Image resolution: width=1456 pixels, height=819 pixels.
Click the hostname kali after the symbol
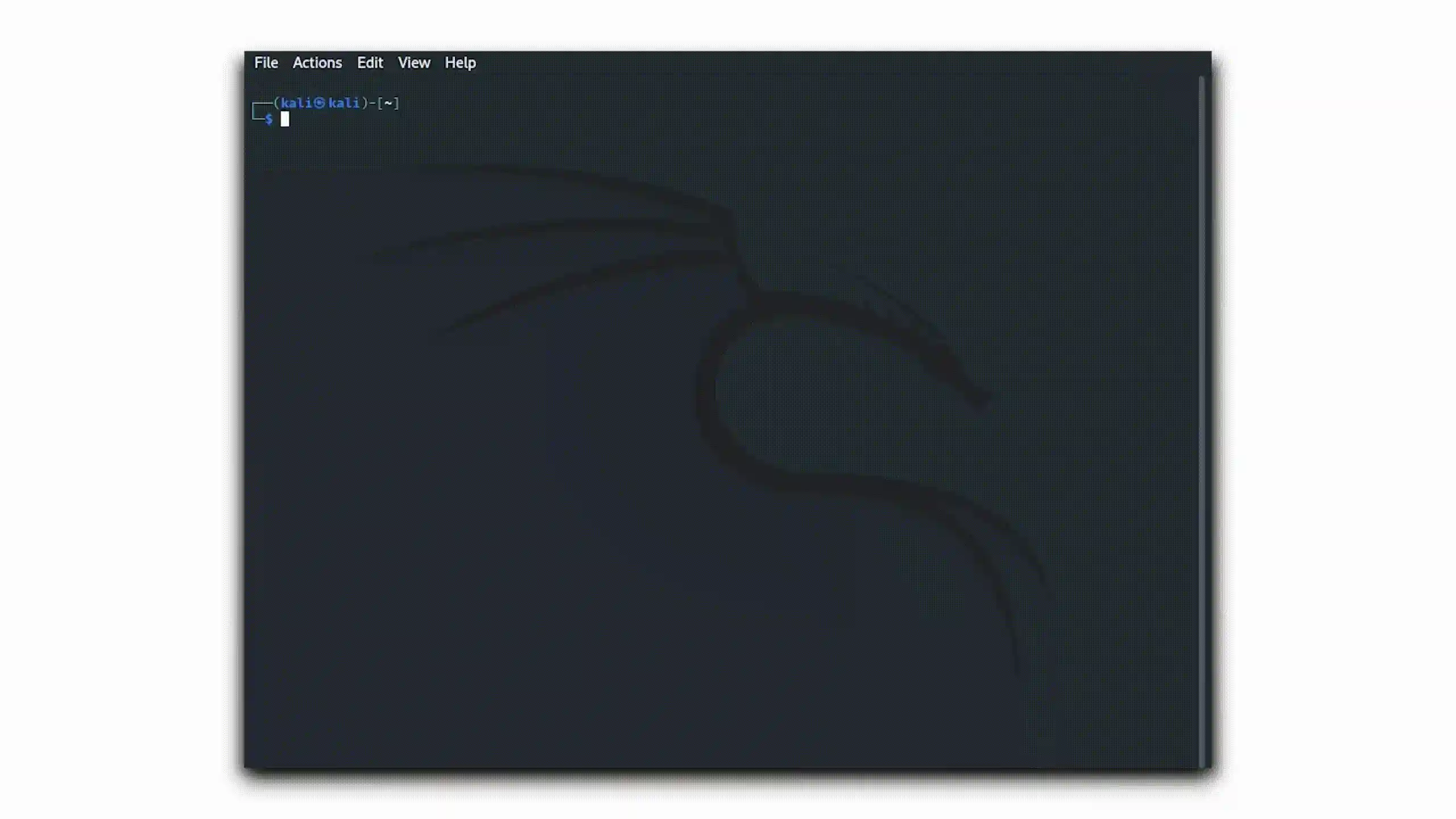344,103
